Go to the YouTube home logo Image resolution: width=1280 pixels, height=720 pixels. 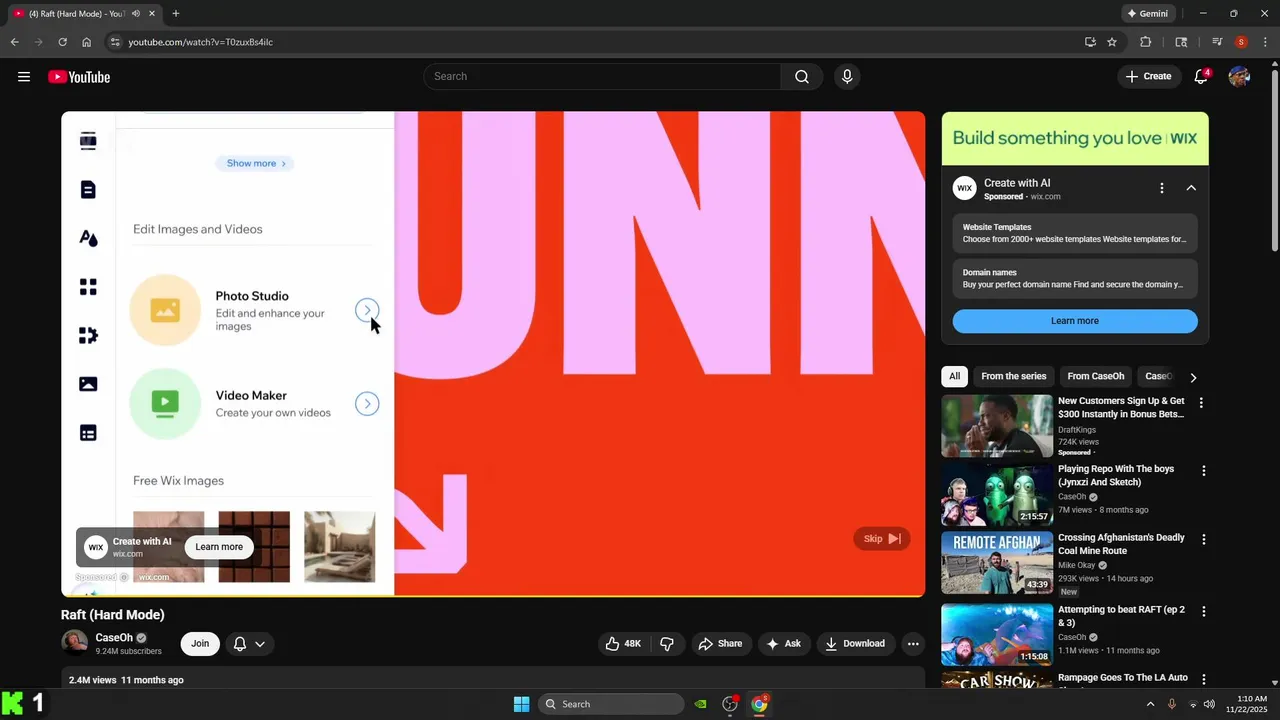pos(79,77)
